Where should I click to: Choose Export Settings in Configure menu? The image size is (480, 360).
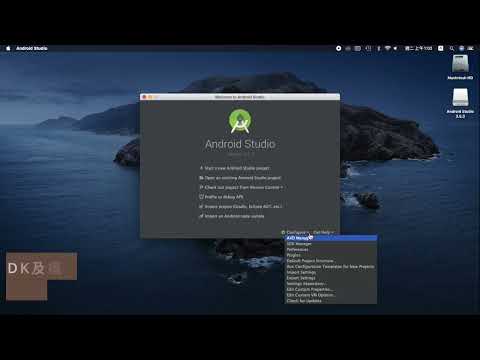(331, 278)
